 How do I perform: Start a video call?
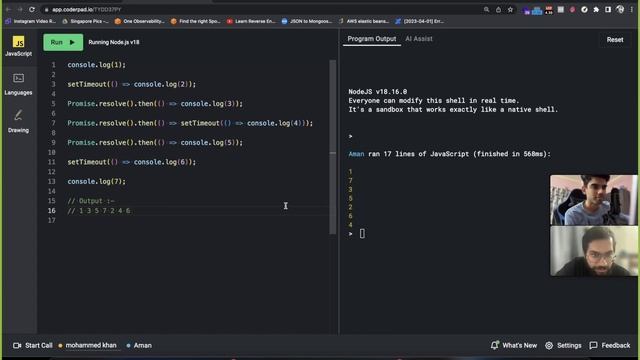33,345
